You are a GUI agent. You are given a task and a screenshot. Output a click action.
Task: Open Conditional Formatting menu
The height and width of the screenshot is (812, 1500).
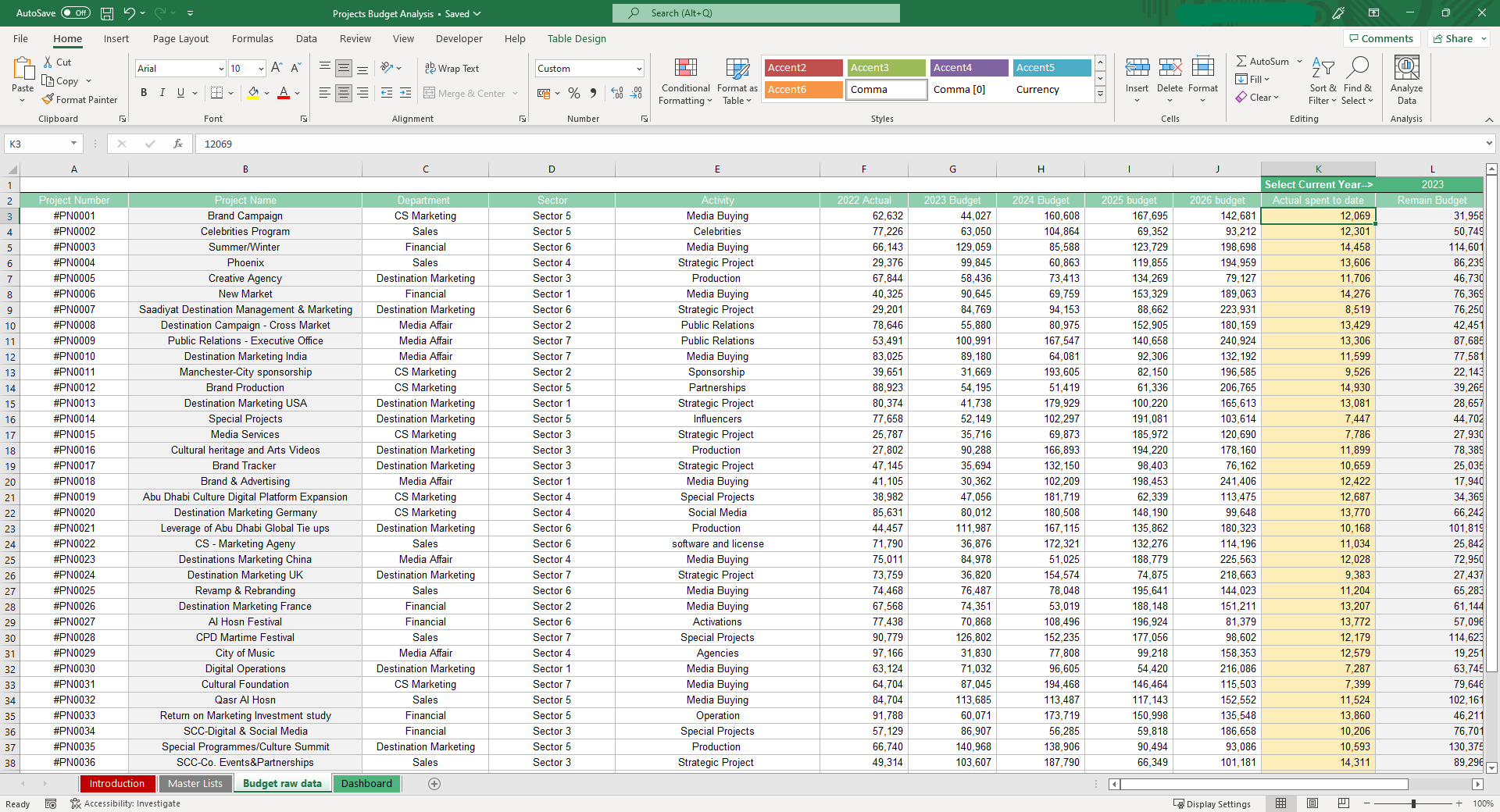coord(685,81)
